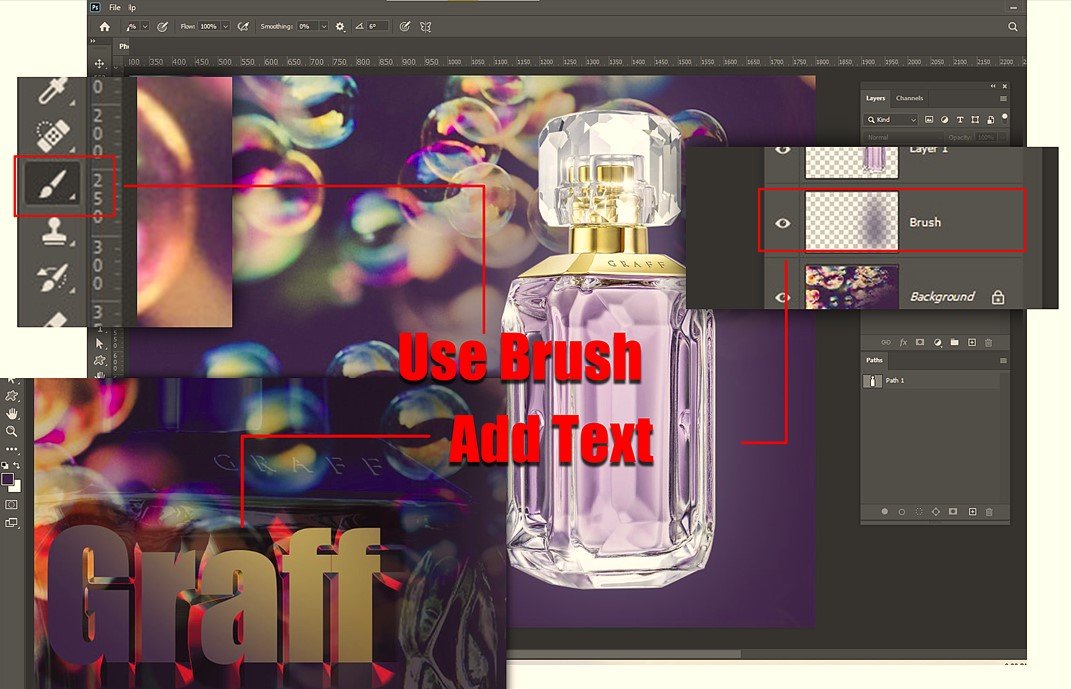Filter for smart objects
The image size is (1071, 689).
990,119
